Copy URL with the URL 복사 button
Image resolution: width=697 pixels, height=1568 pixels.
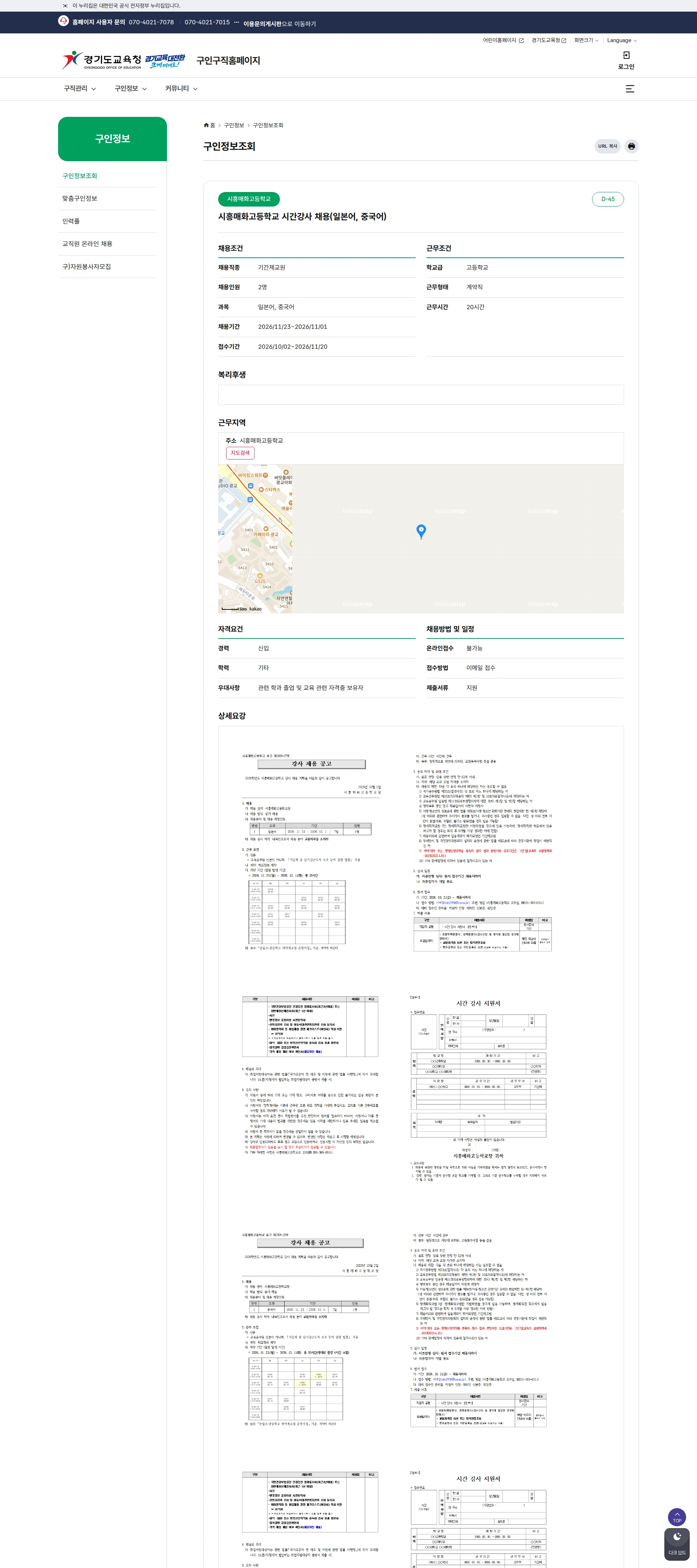pos(607,146)
